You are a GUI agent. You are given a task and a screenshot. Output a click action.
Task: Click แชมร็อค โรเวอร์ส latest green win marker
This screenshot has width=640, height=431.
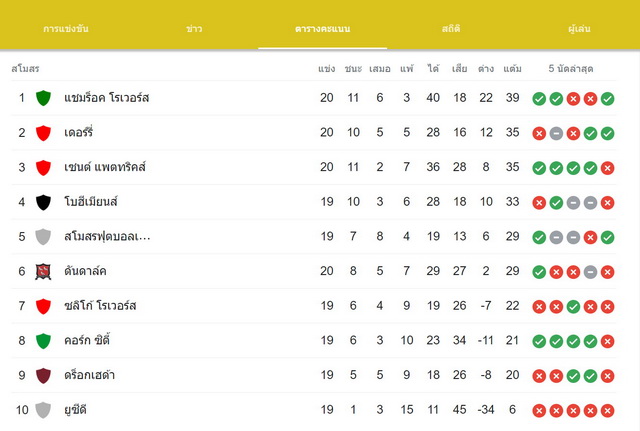(x=607, y=98)
